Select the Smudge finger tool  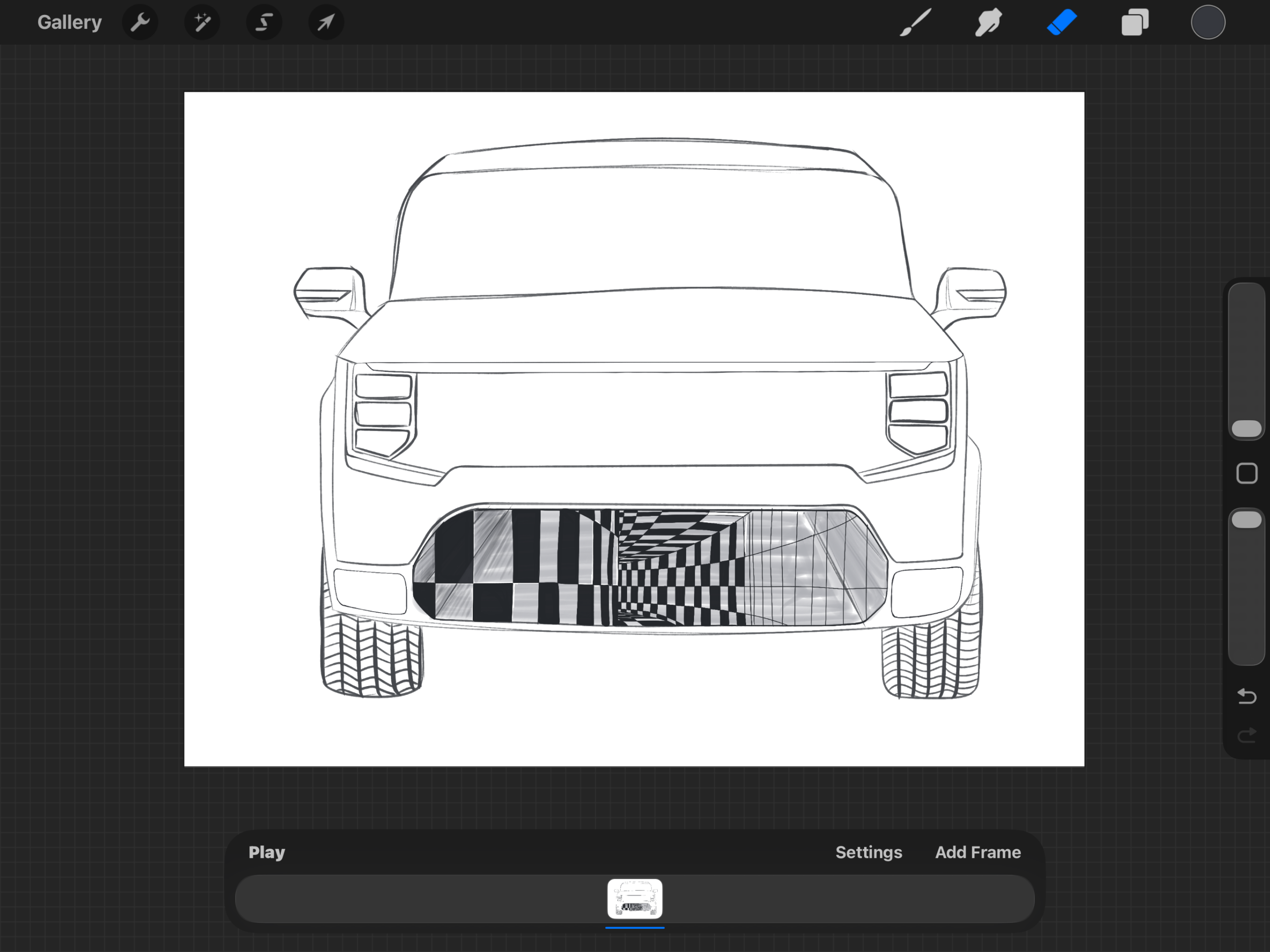pyautogui.click(x=988, y=22)
